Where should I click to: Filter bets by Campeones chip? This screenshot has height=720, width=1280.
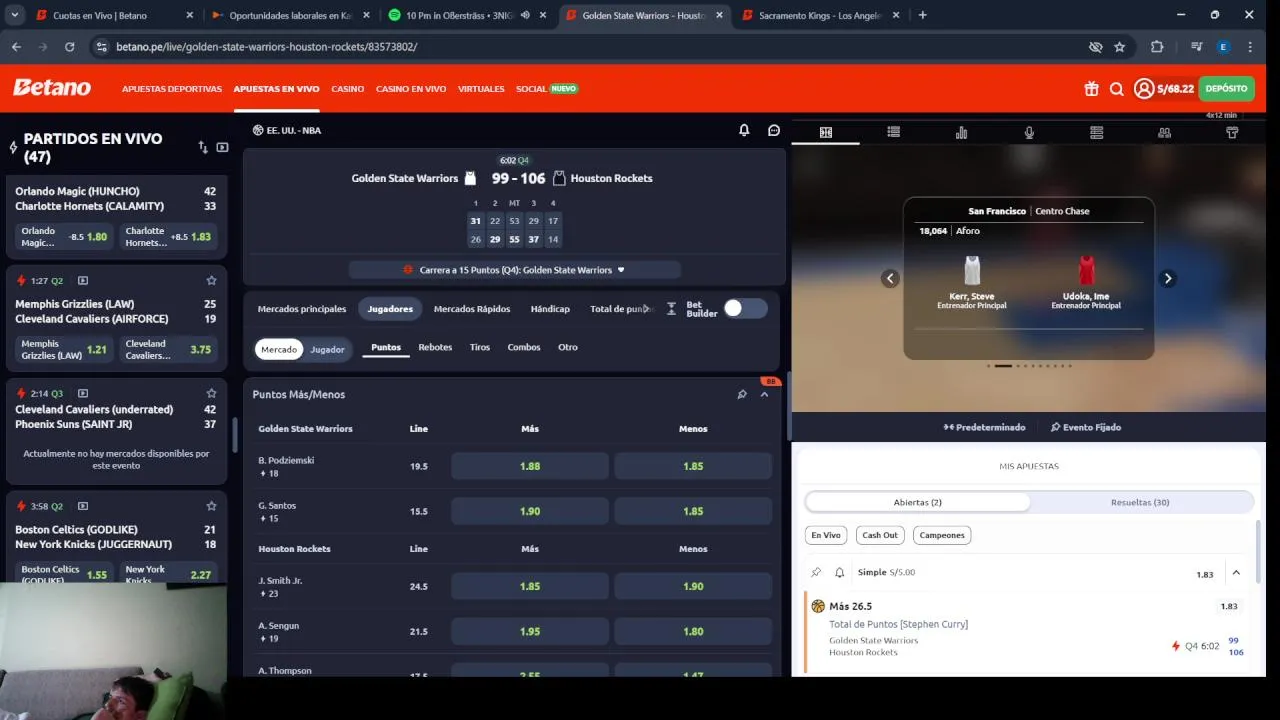942,535
